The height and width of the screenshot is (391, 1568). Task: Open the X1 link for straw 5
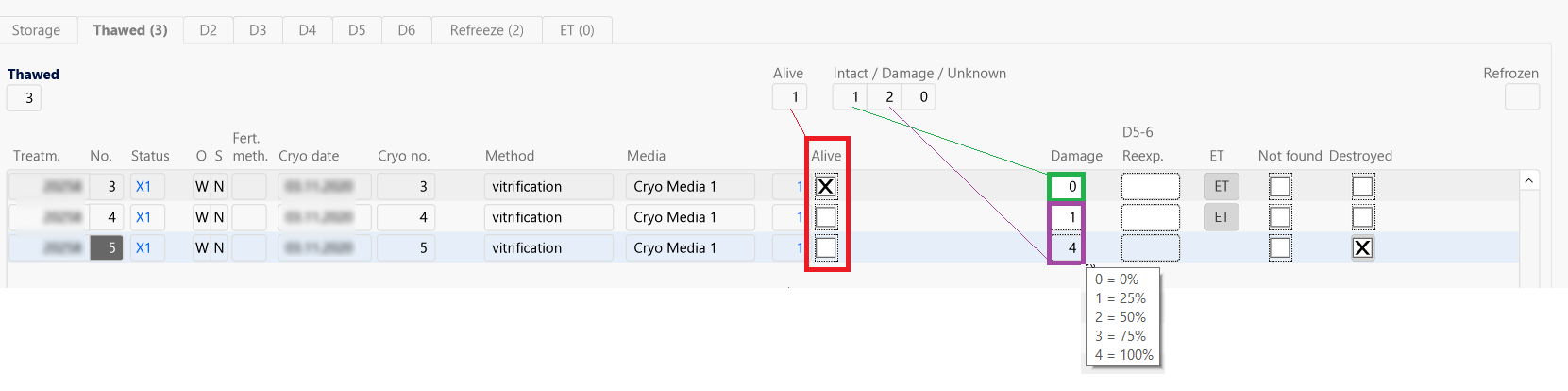pyautogui.click(x=143, y=247)
